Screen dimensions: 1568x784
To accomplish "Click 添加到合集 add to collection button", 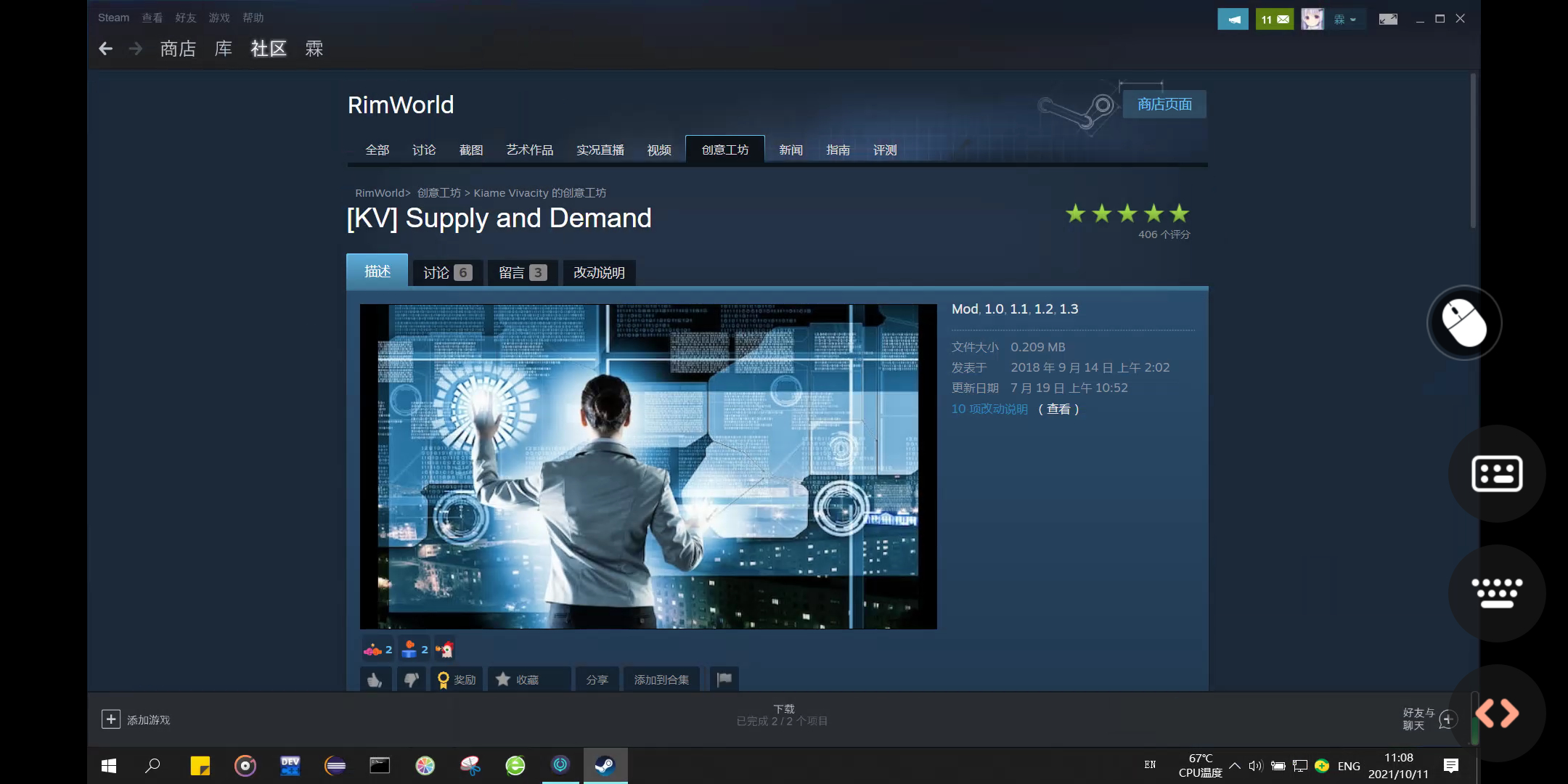I will 661,679.
